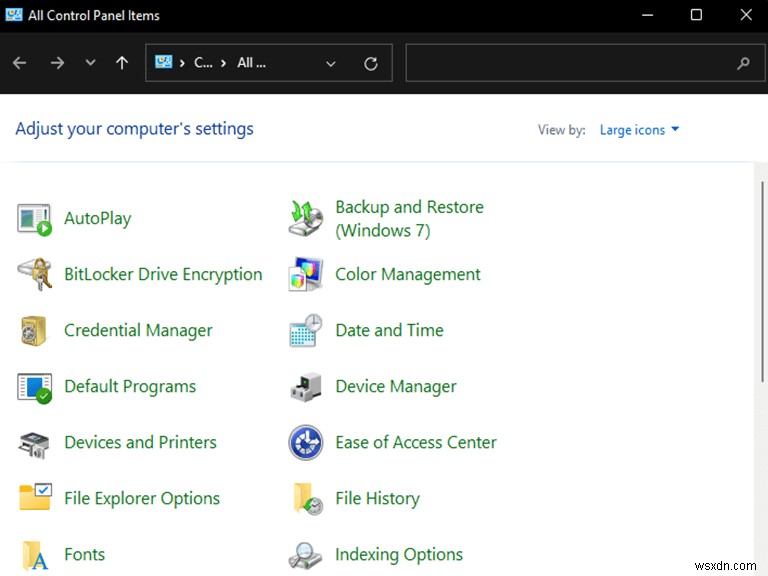Go forward with the forward arrow
The image size is (768, 576).
coord(57,63)
